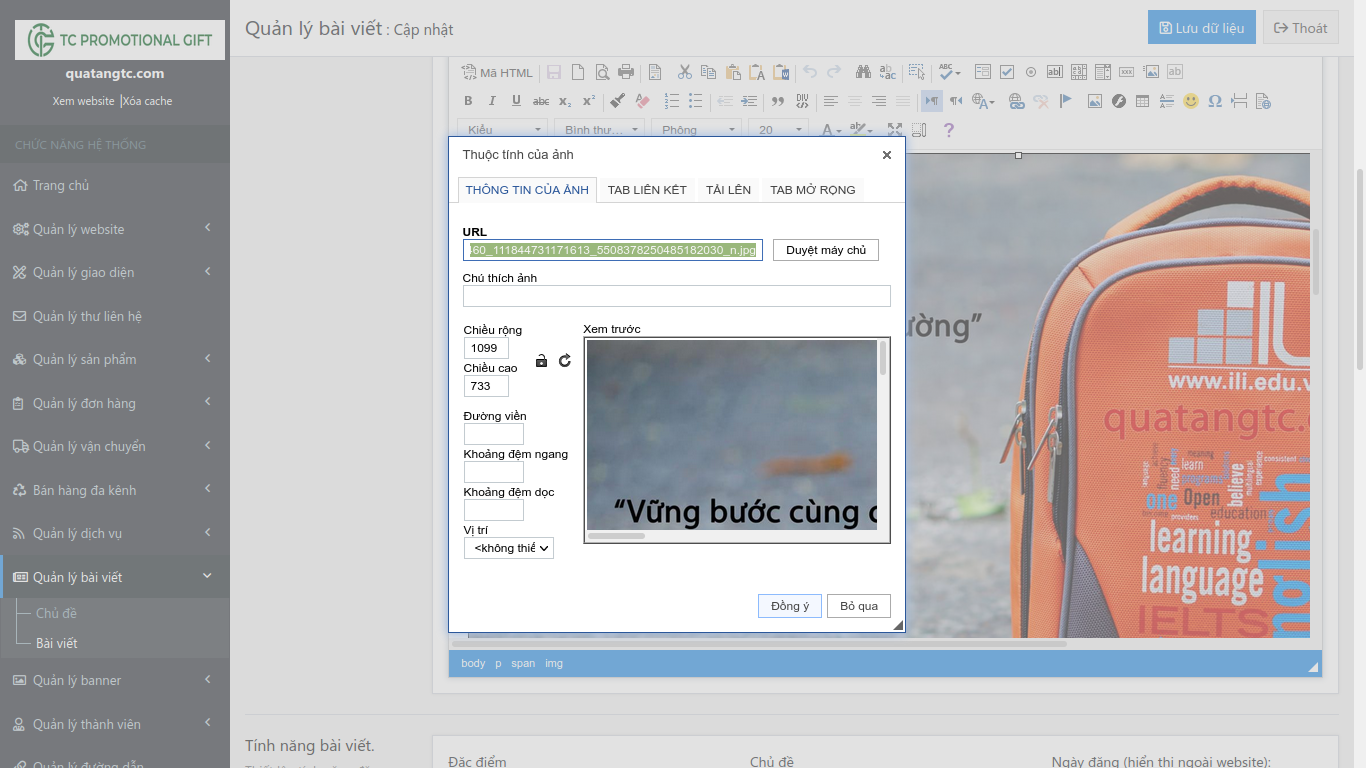1366x768 pixels.
Task: Click the Anchor flag icon
Action: (x=1065, y=101)
